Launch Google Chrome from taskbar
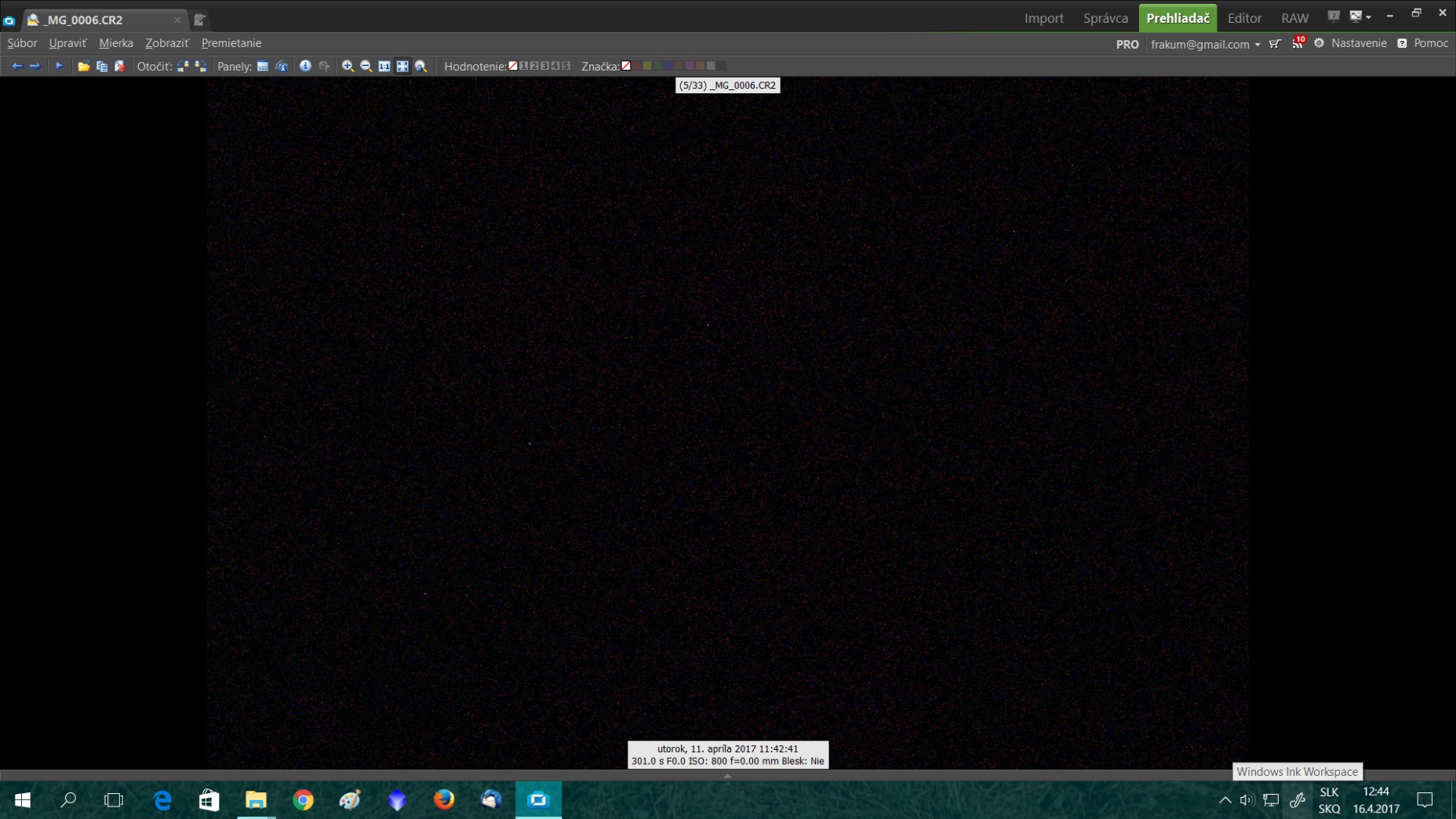This screenshot has width=1456, height=819. pyautogui.click(x=303, y=799)
